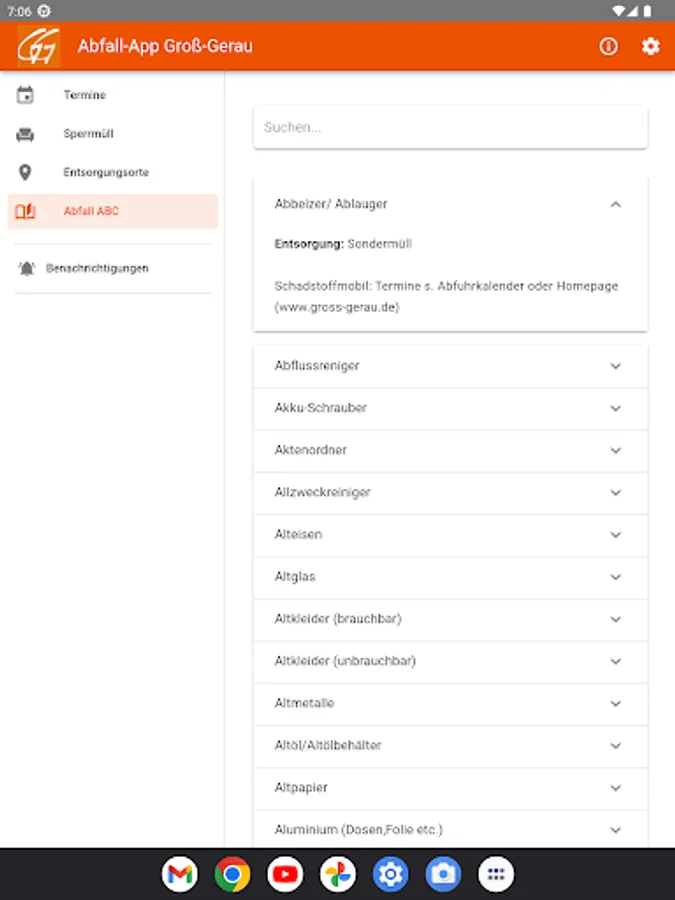Expand the Akku-Schrauber chevron
Screen dimensions: 675x900
tap(615, 408)
